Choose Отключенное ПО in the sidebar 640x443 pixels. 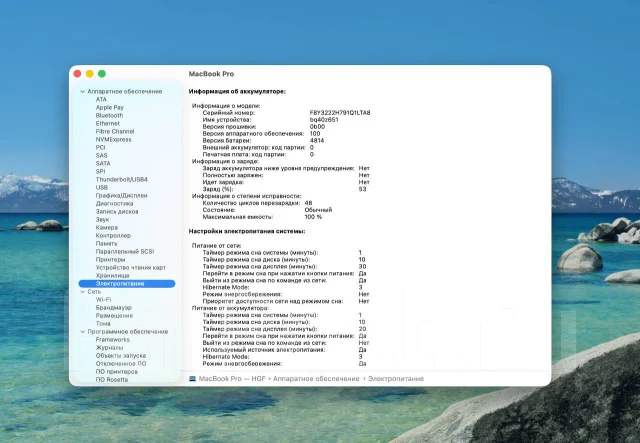click(x=121, y=363)
